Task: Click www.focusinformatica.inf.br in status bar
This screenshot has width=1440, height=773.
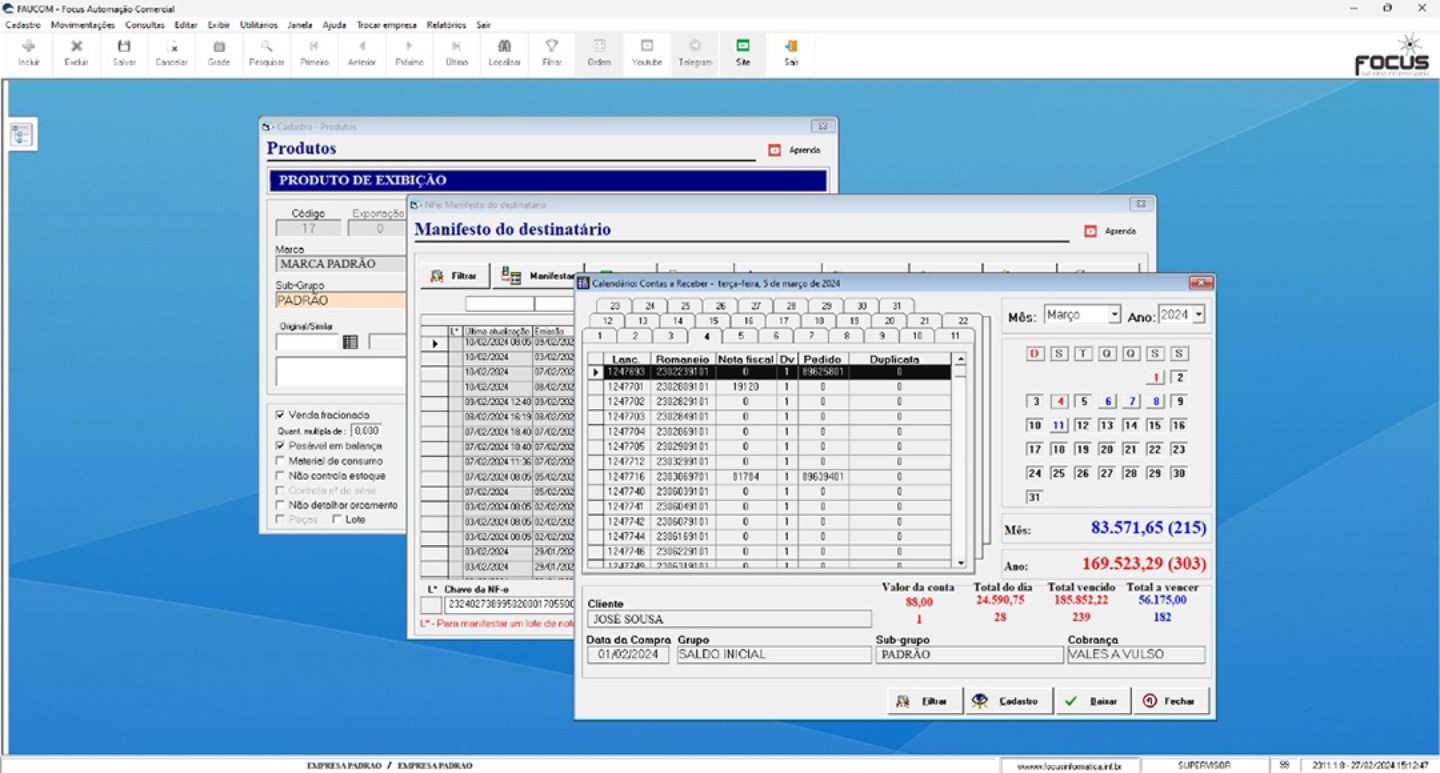Action: (1069, 766)
